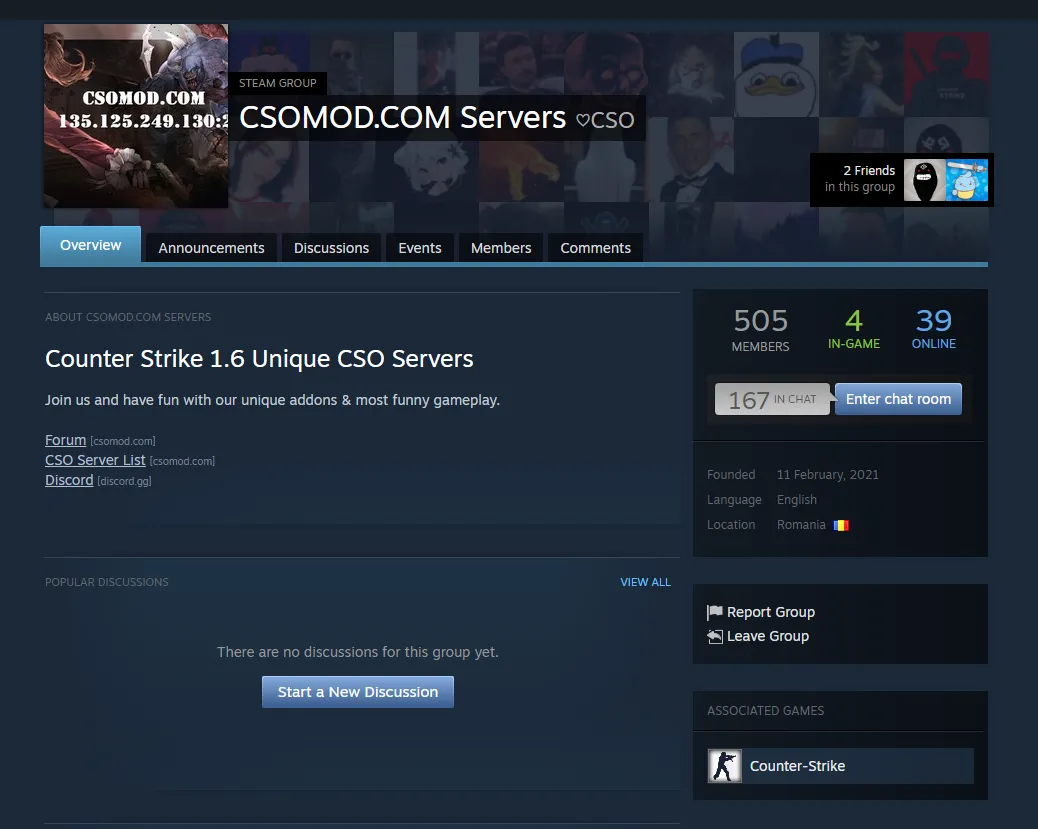Open the Overview tab

click(91, 245)
